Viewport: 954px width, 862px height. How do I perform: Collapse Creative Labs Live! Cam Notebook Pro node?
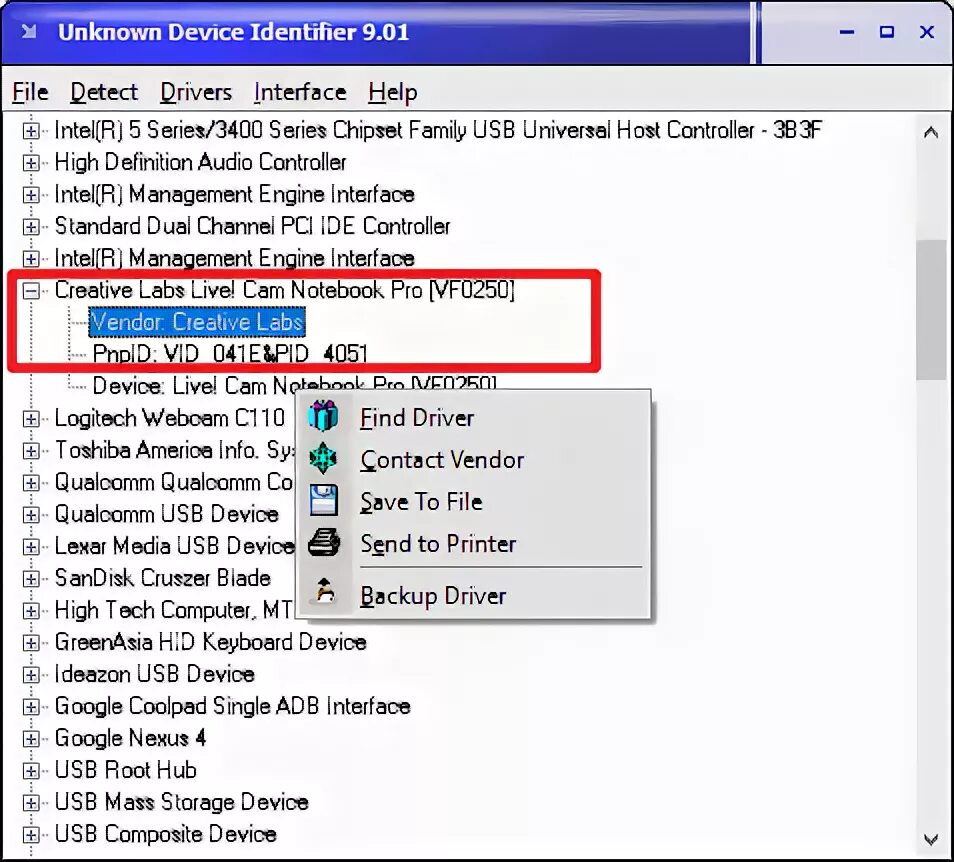(x=31, y=291)
